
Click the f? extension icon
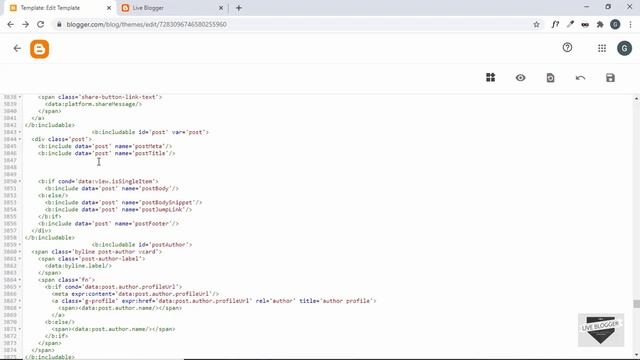(x=555, y=24)
